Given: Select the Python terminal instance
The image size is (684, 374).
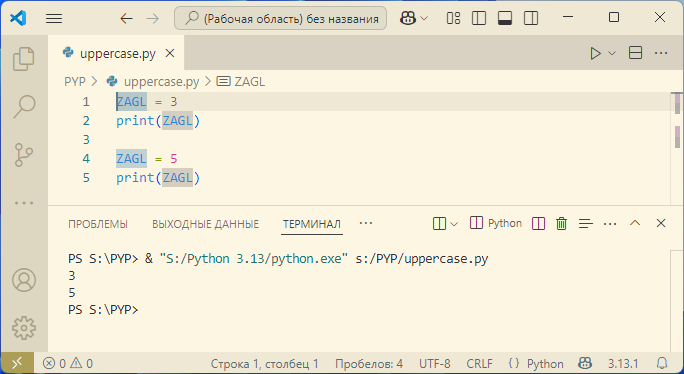Looking at the screenshot, I should (496, 223).
